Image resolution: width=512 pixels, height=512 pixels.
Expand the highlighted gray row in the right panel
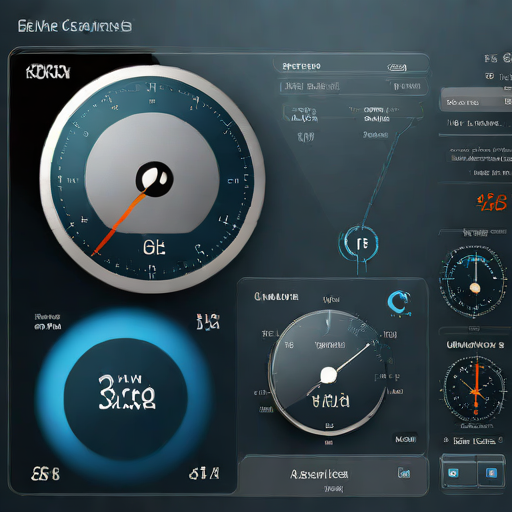coord(476,99)
